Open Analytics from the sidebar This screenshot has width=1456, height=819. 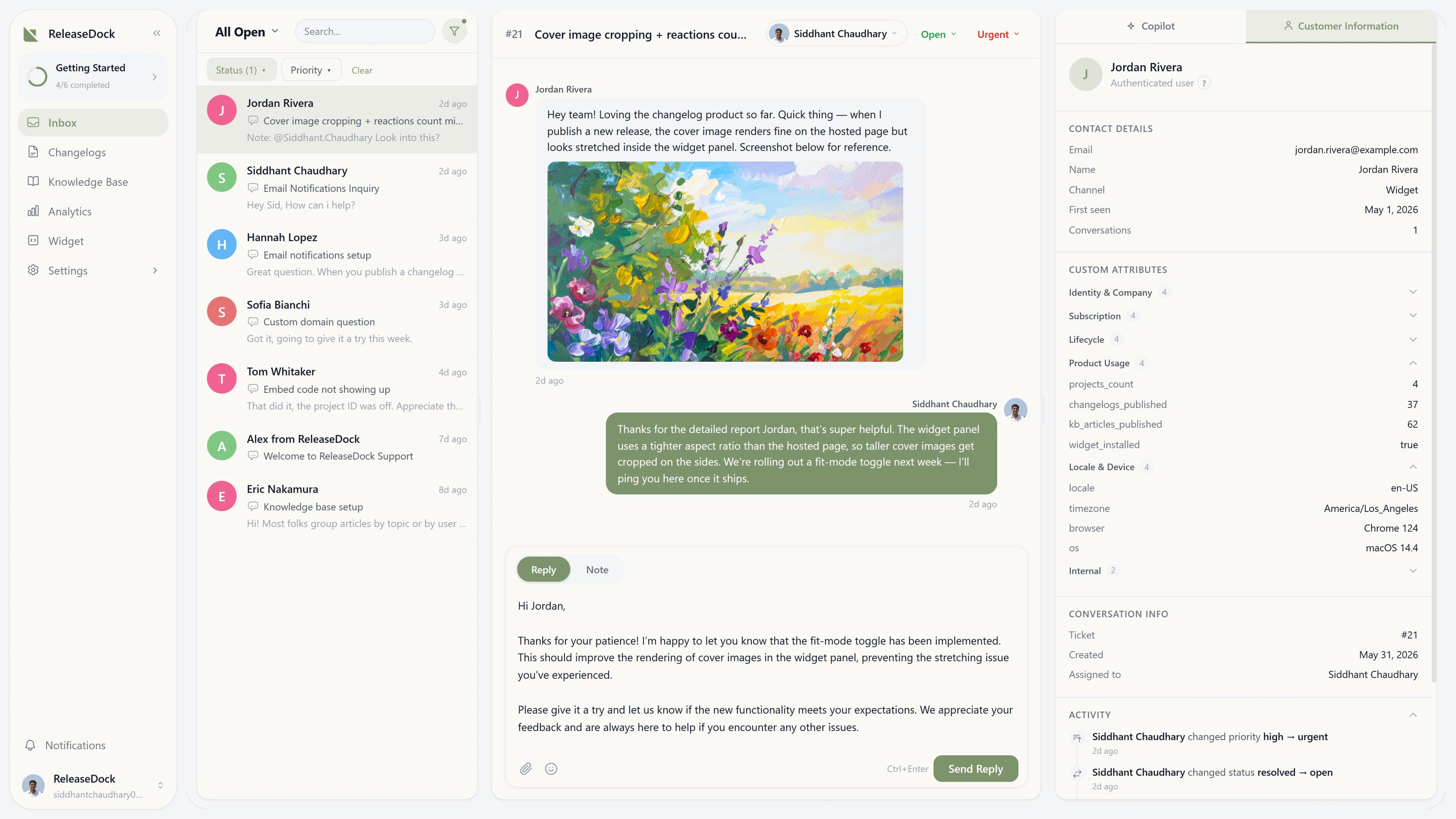click(x=93, y=211)
